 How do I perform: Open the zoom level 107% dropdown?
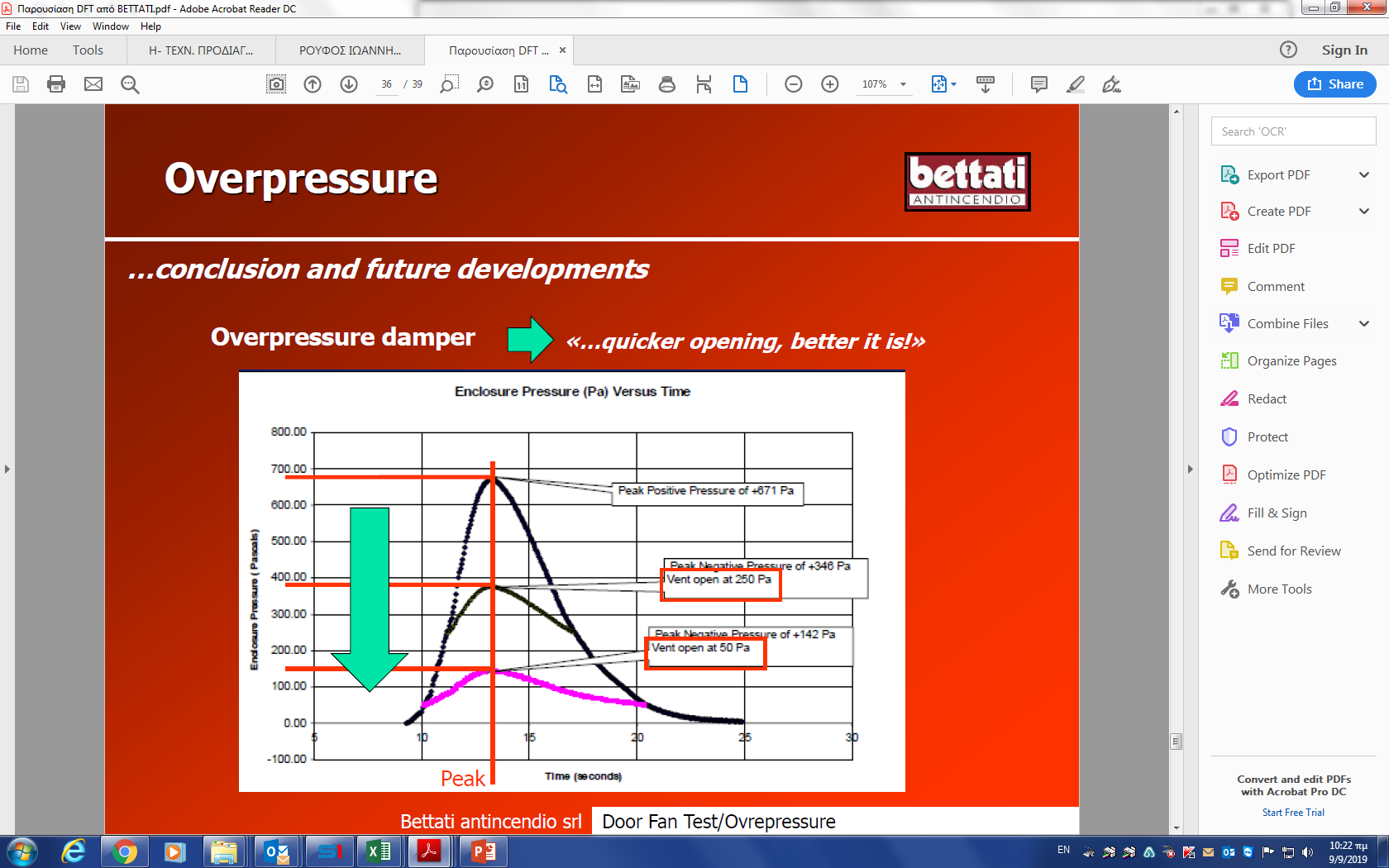pyautogui.click(x=903, y=84)
